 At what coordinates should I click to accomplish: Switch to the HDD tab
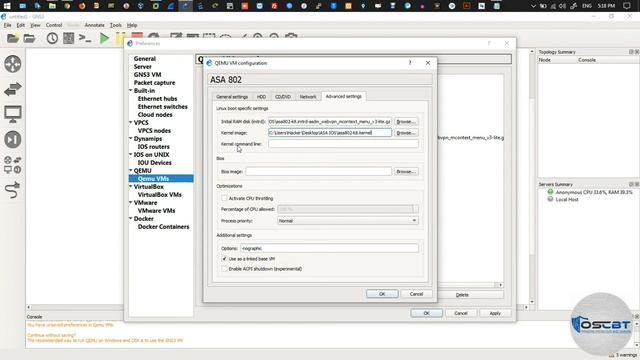pyautogui.click(x=261, y=97)
